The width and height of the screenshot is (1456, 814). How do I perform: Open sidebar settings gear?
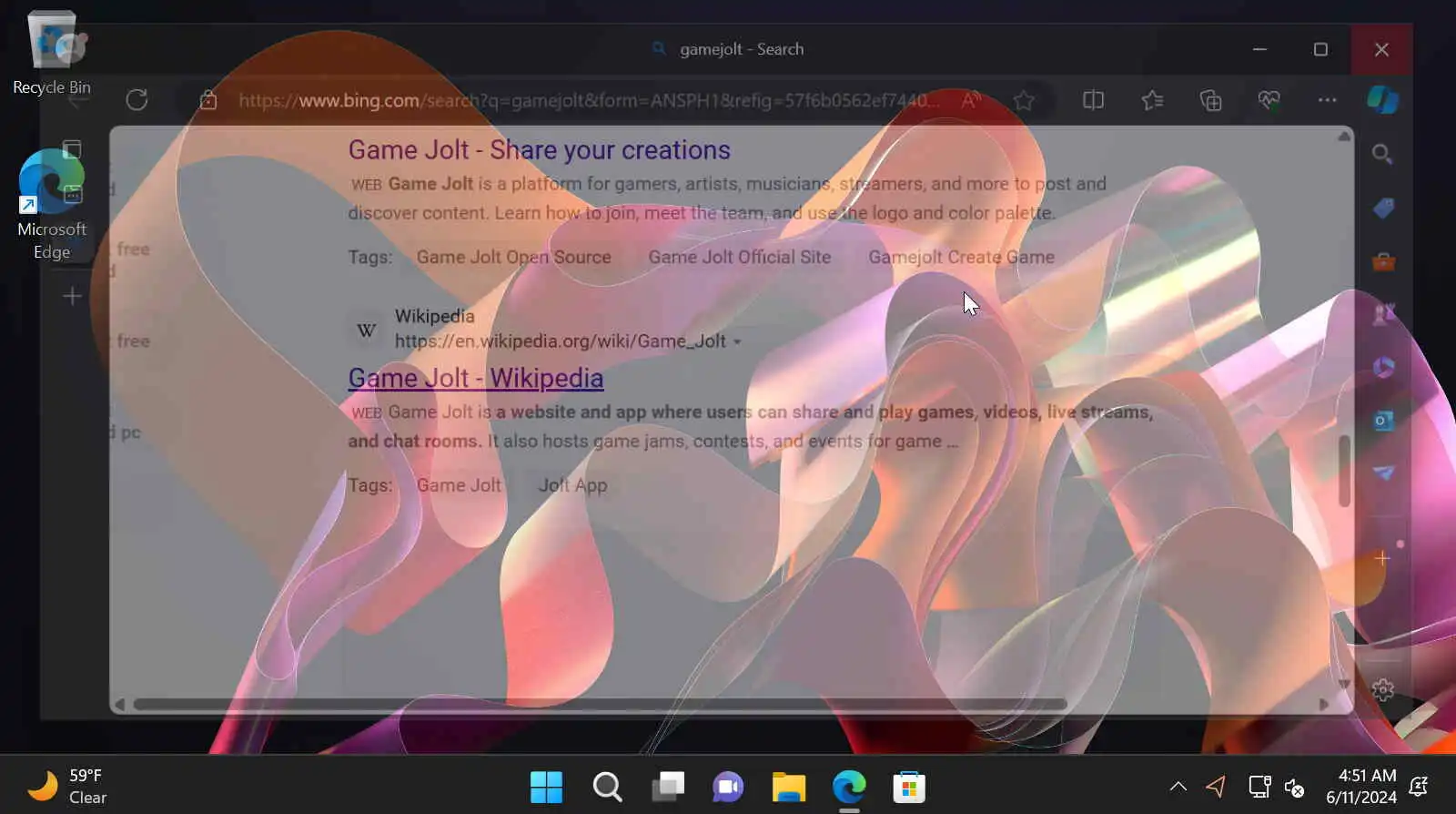(x=1383, y=689)
